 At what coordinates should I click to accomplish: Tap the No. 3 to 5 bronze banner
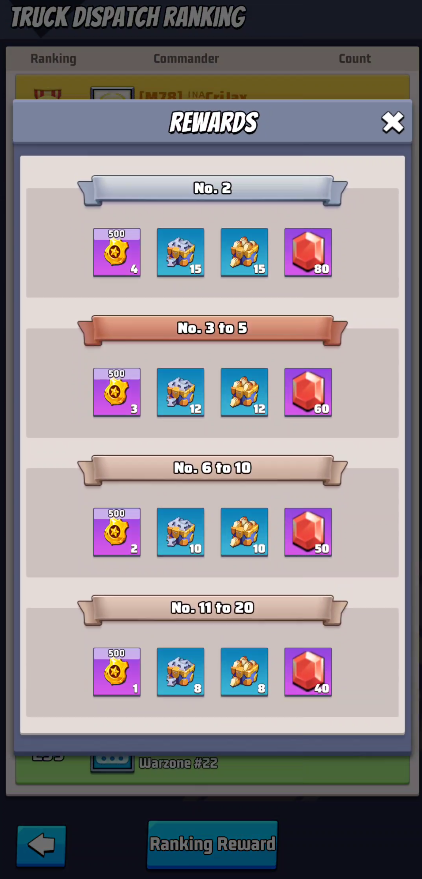point(212,330)
